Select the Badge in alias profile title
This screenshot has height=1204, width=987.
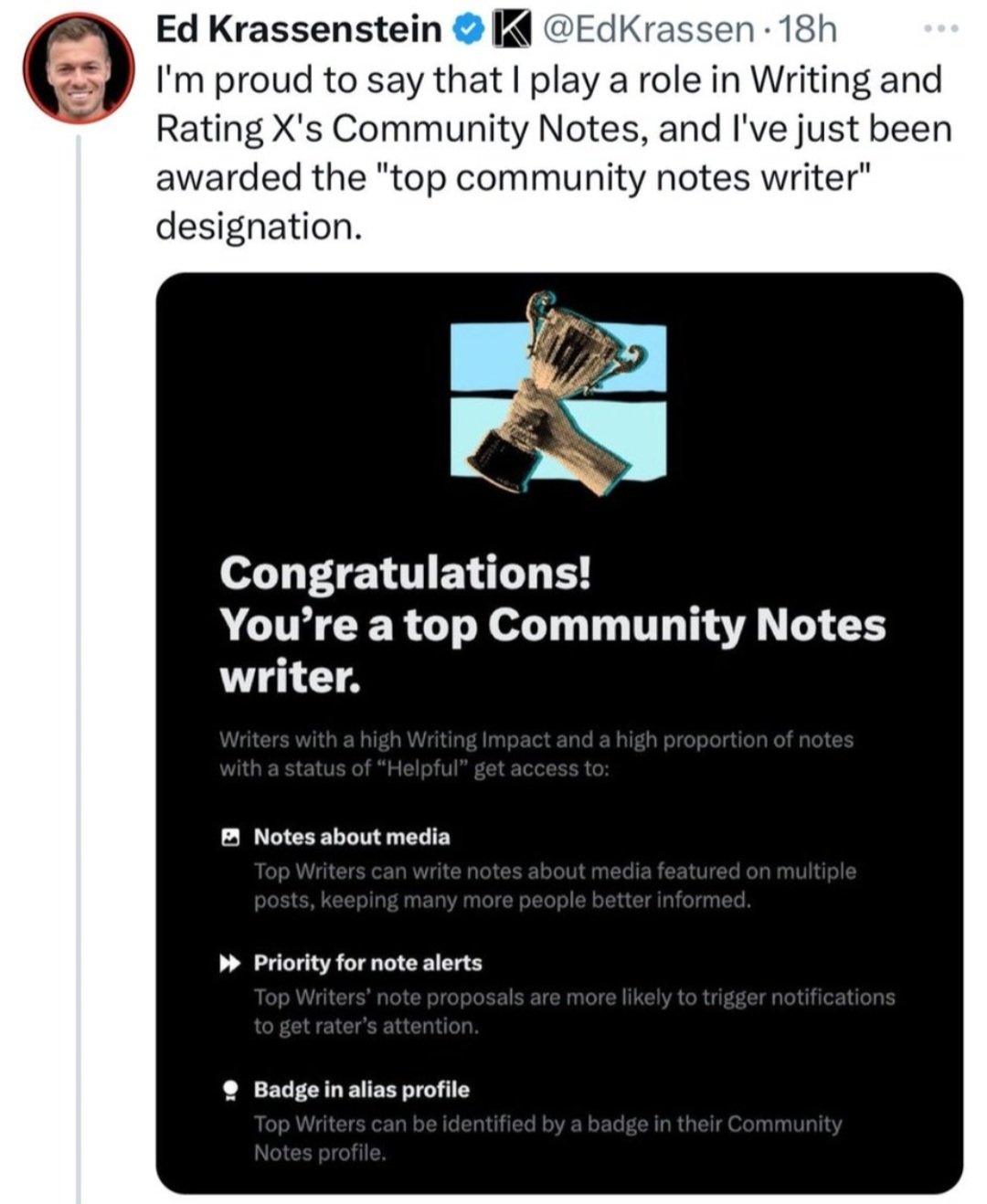[362, 1089]
